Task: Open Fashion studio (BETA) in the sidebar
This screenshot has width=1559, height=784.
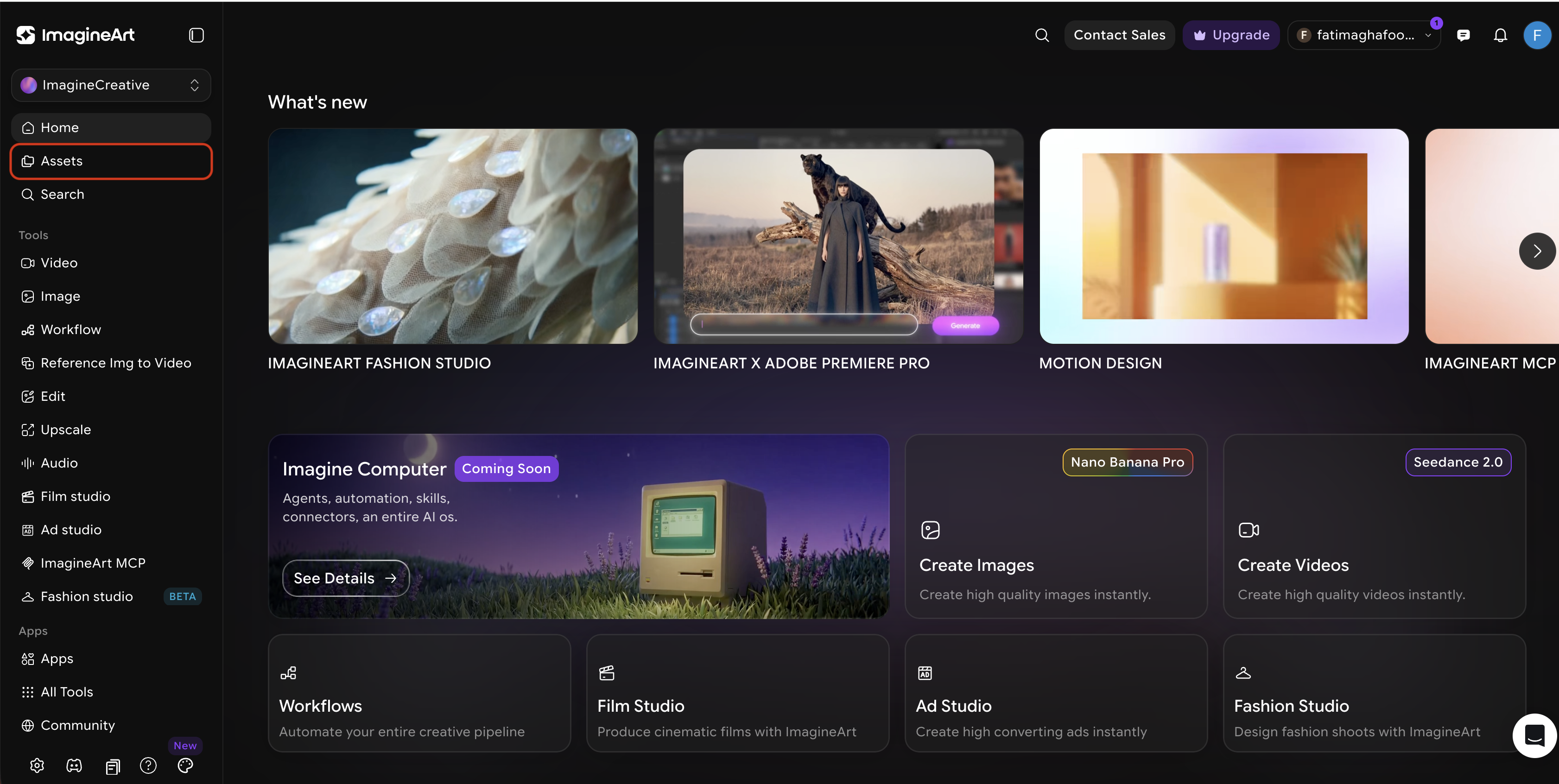Action: [x=111, y=596]
